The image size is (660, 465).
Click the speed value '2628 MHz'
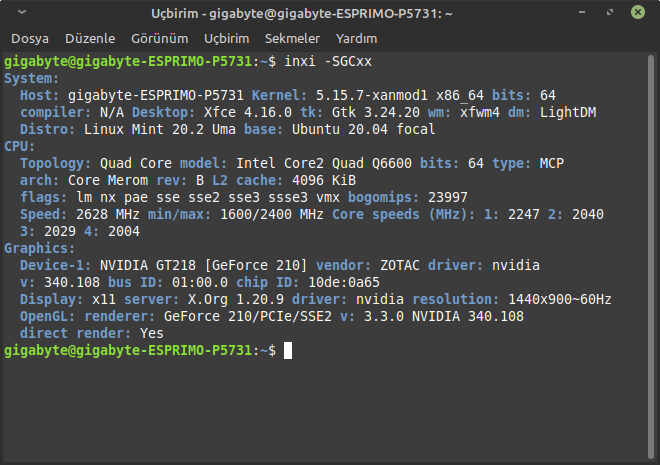(108, 214)
